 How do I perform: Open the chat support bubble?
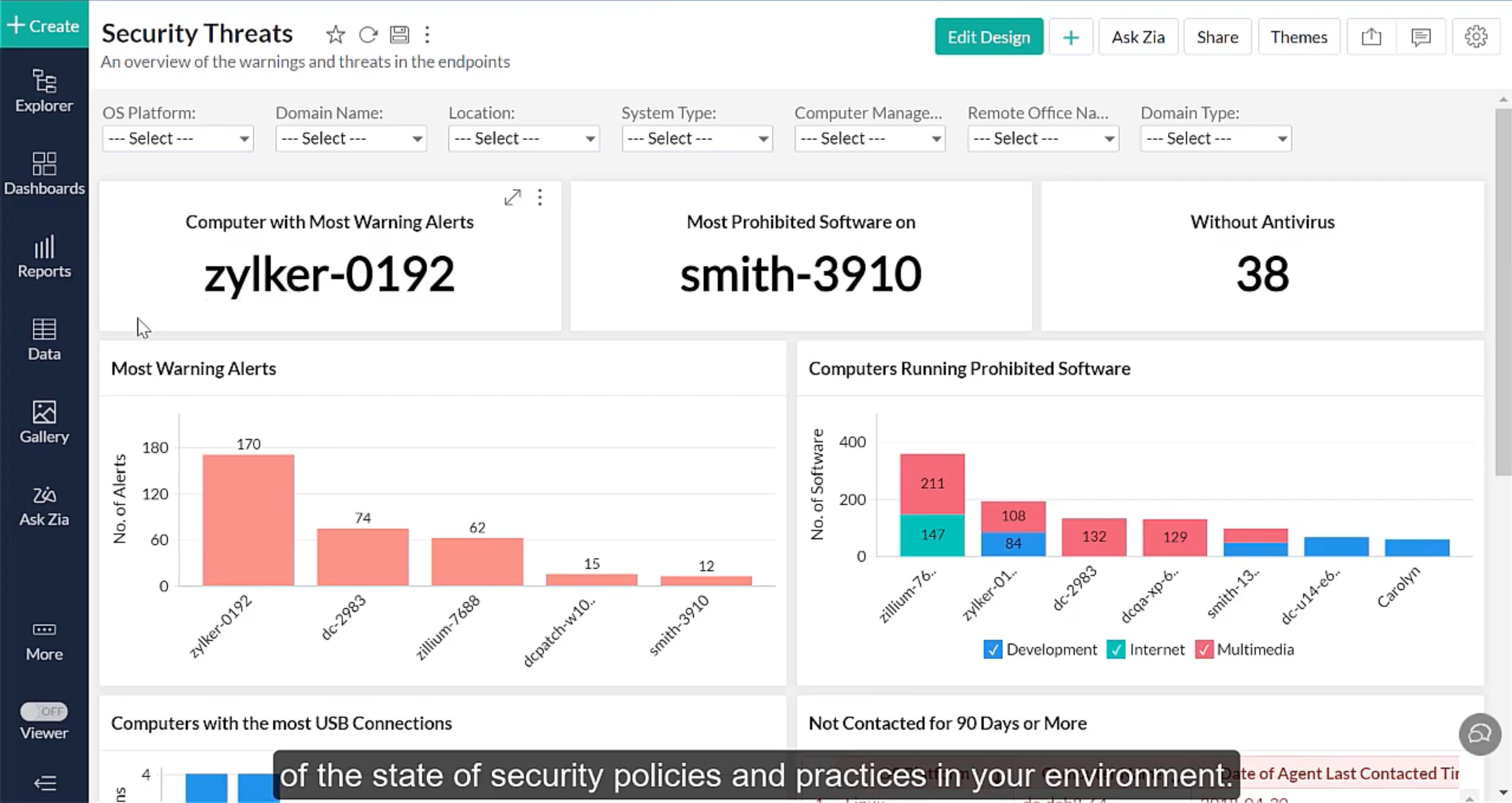tap(1479, 734)
